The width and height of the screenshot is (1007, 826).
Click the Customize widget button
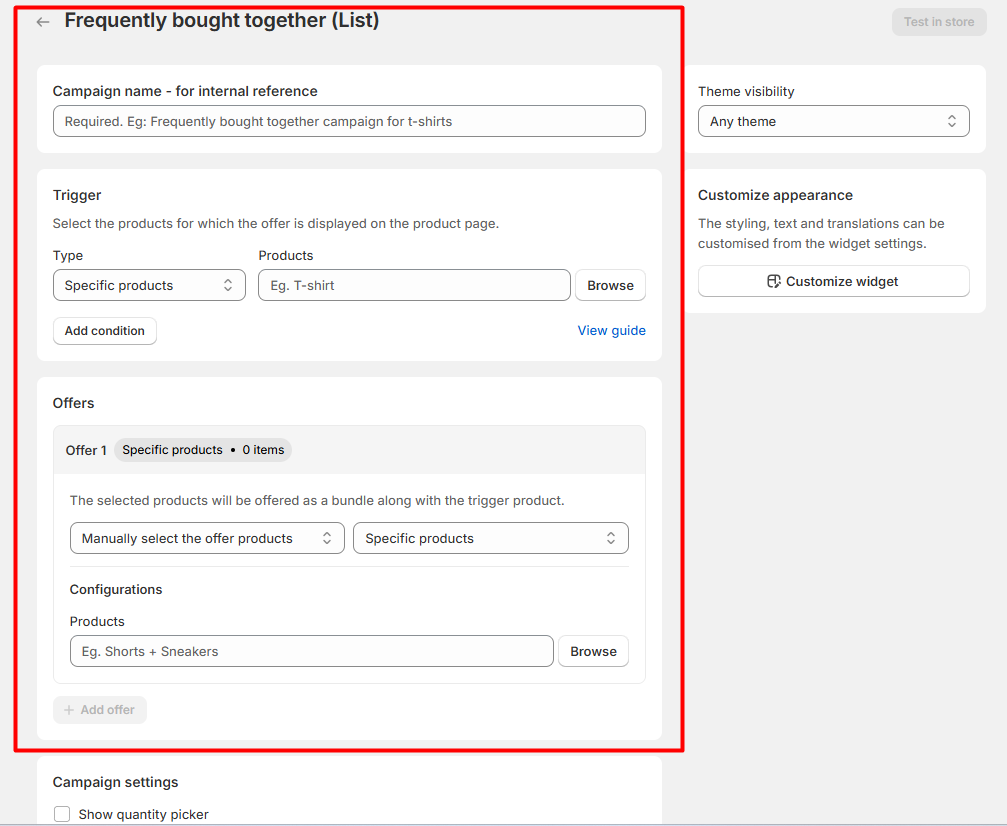834,281
